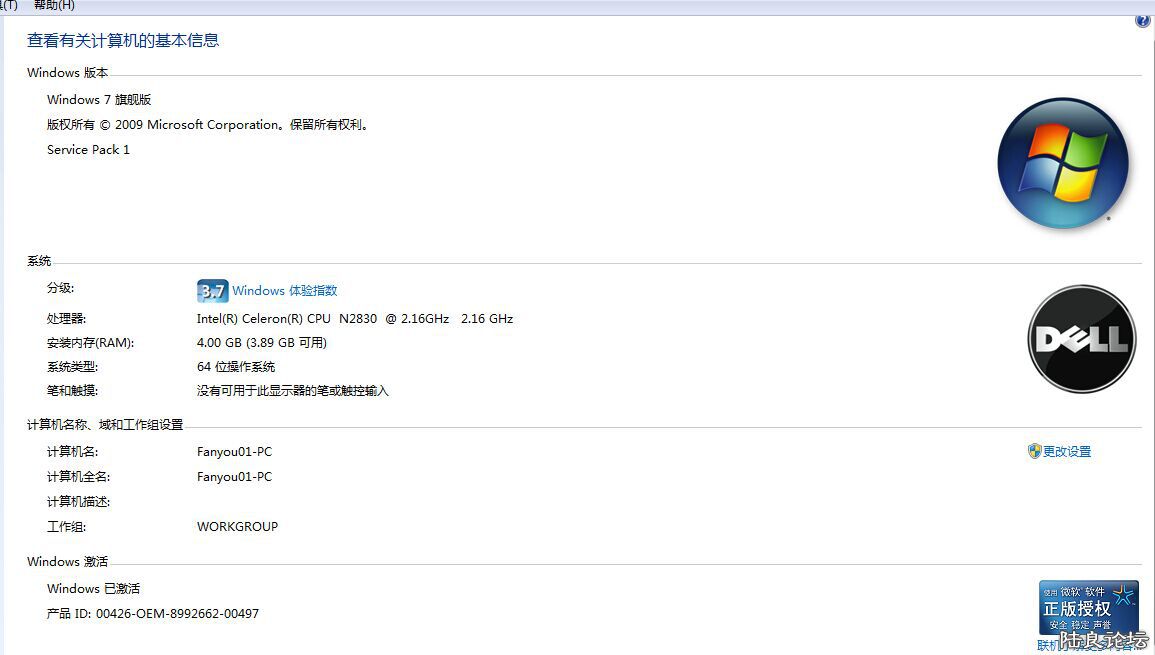Open the Windows 体验指数 link
The height and width of the screenshot is (655, 1155).
tap(284, 291)
